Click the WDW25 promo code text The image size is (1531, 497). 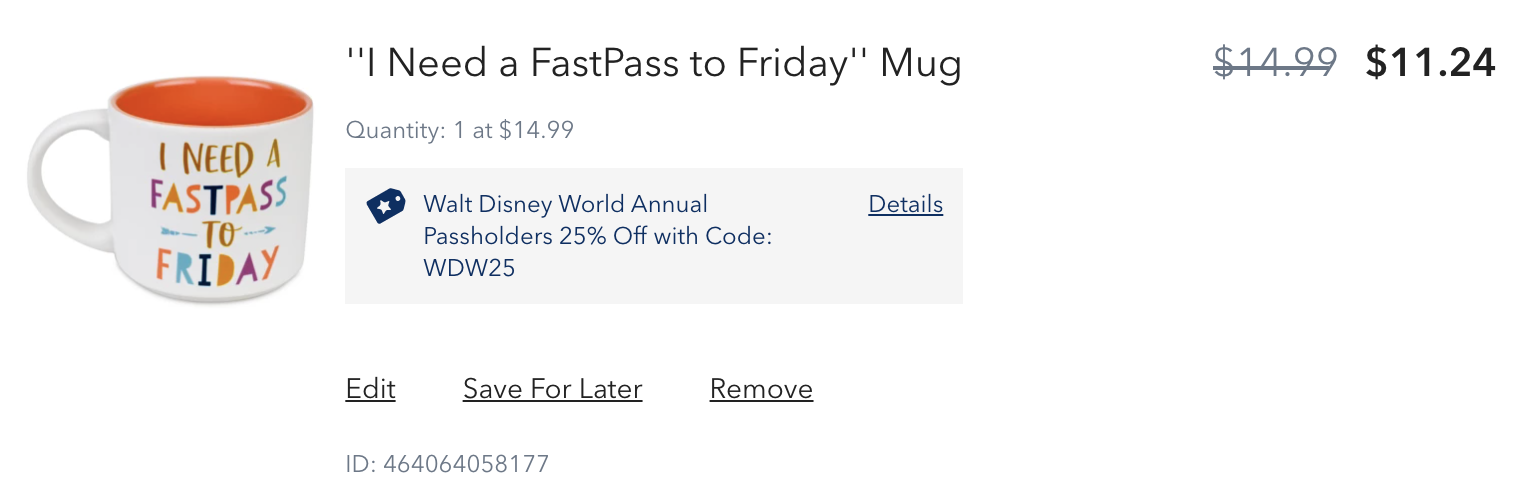tap(469, 268)
